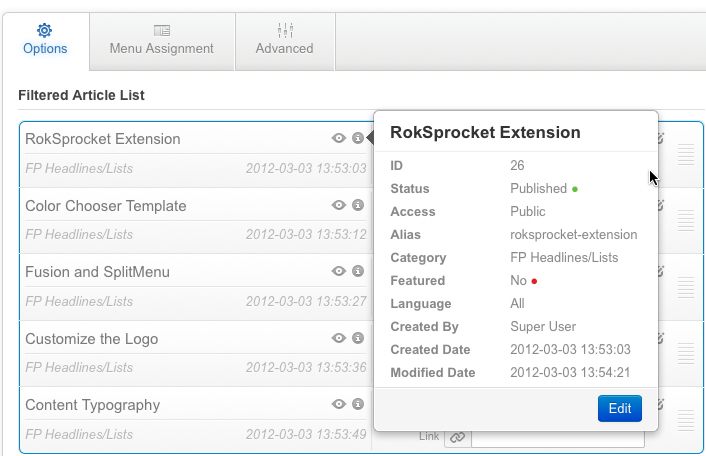Click drag handle of Fusion and SplitMenu row
Image resolution: width=706 pixels, height=456 pixels.
point(686,287)
